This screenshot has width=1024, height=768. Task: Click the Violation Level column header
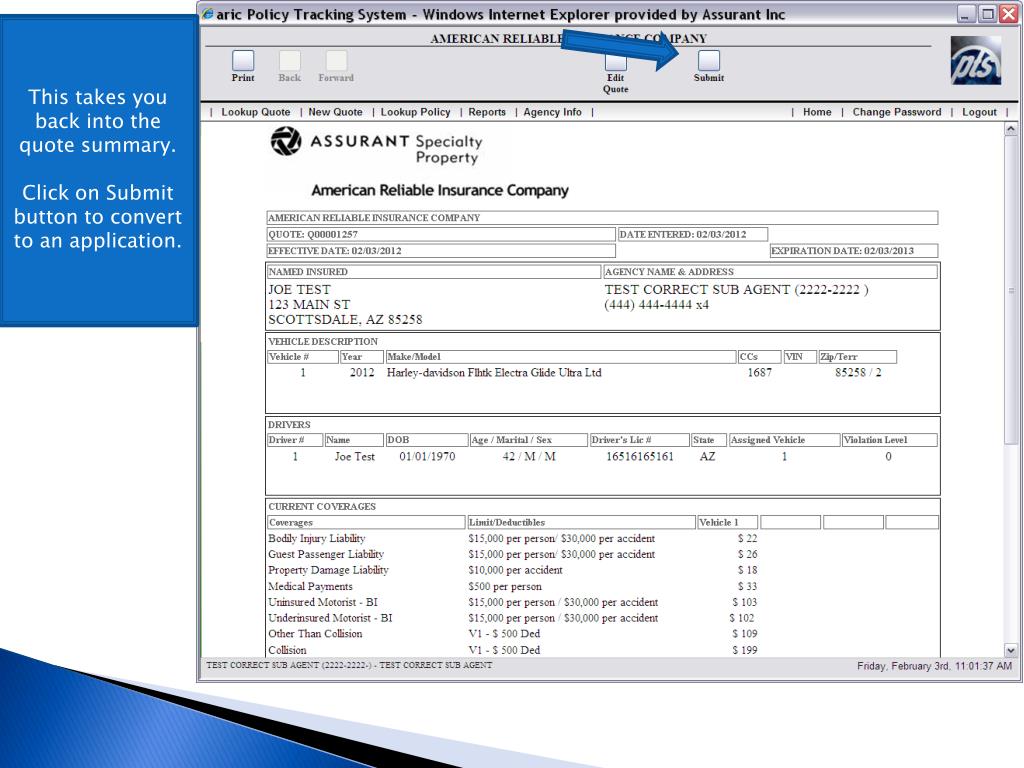(x=889, y=440)
